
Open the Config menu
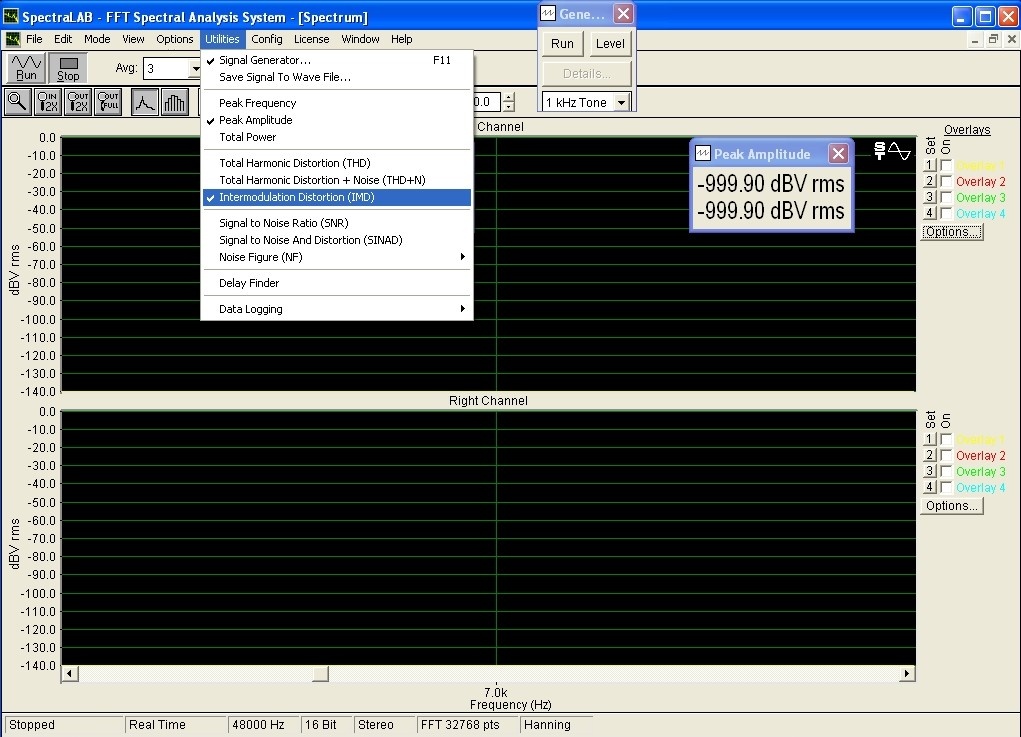pyautogui.click(x=267, y=39)
